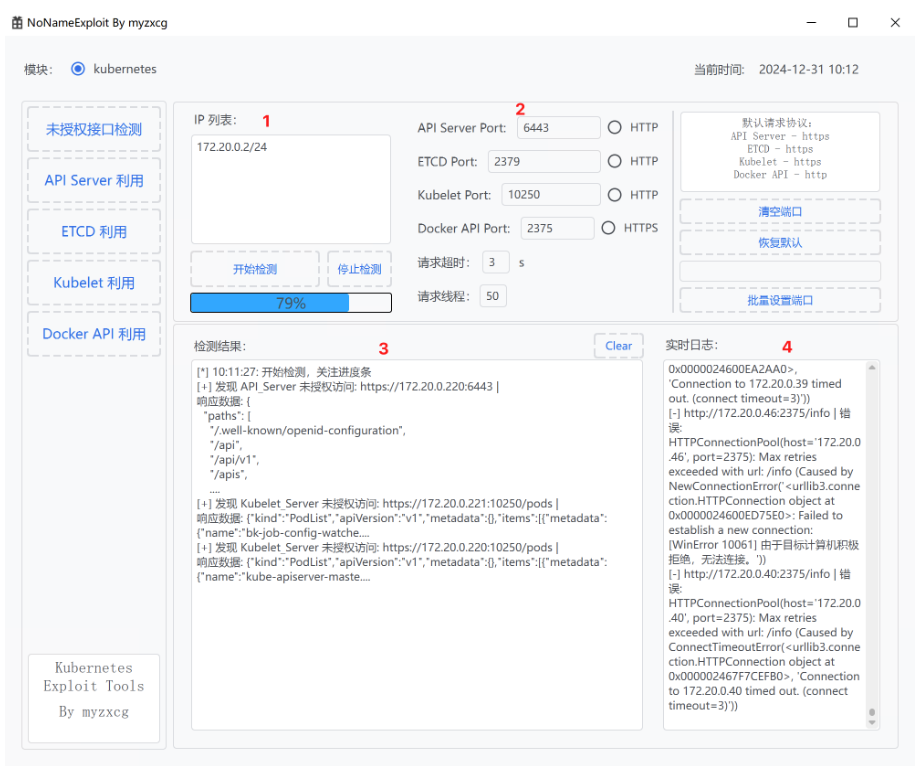The image size is (921, 766).
Task: Click the 停止检测 button
Action: click(359, 269)
